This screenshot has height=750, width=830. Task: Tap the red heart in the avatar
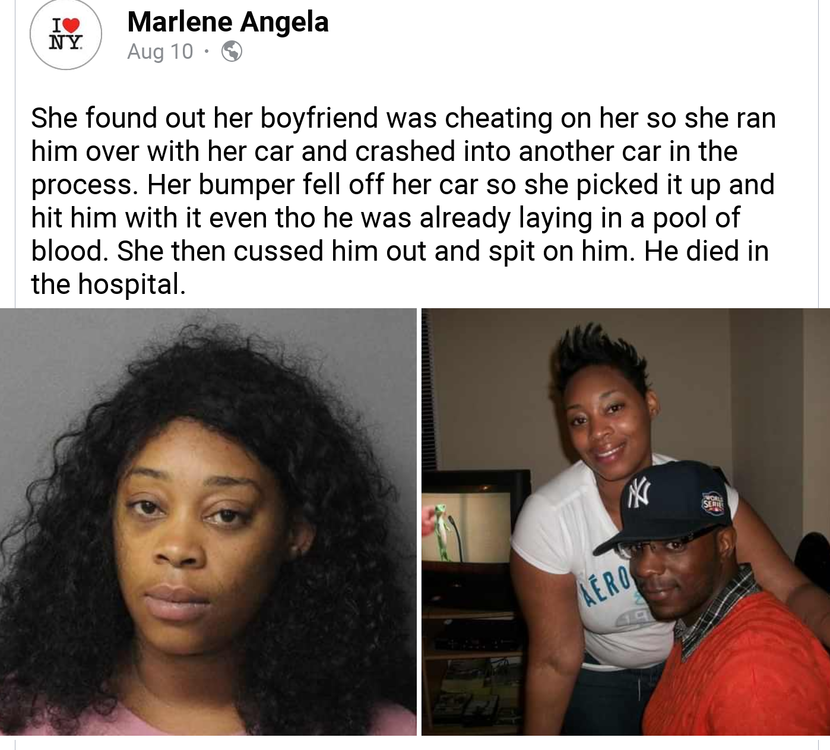73,25
